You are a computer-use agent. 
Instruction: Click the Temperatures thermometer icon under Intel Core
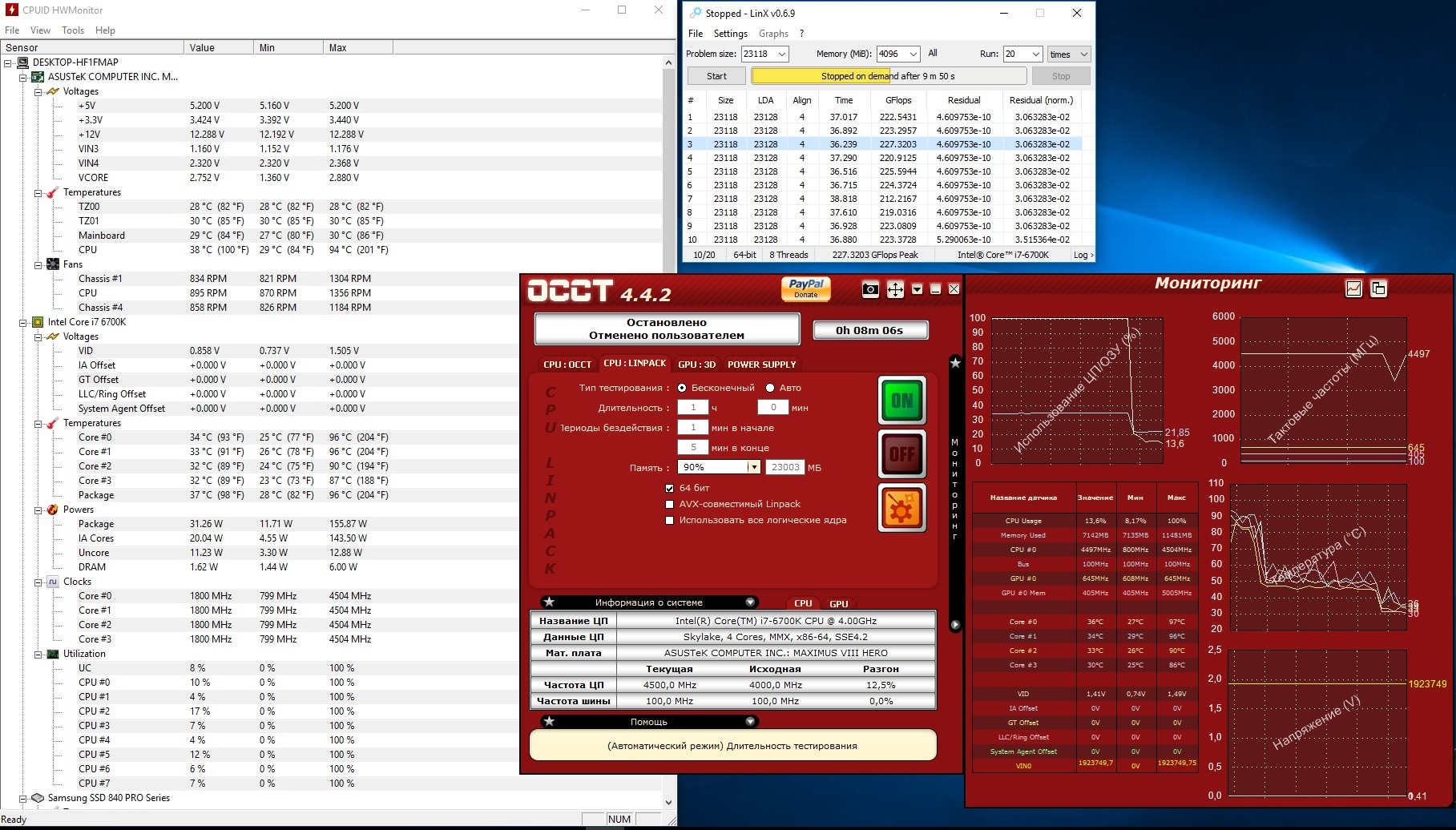pyautogui.click(x=53, y=423)
